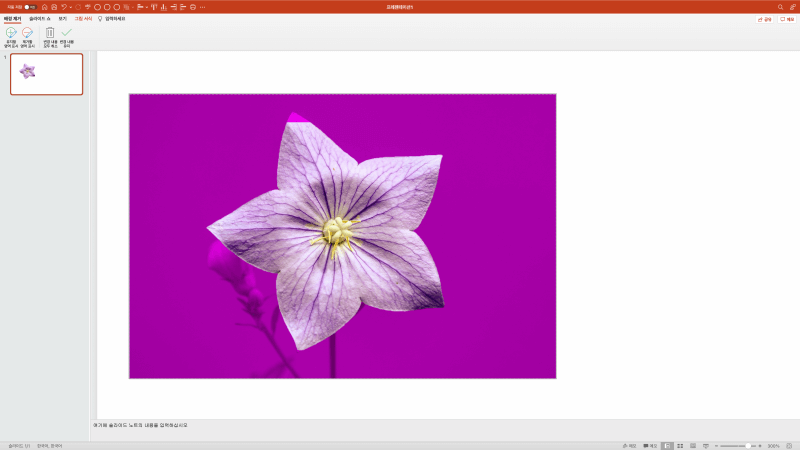Click the zoom slider handle
The width and height of the screenshot is (800, 450).
(748, 446)
